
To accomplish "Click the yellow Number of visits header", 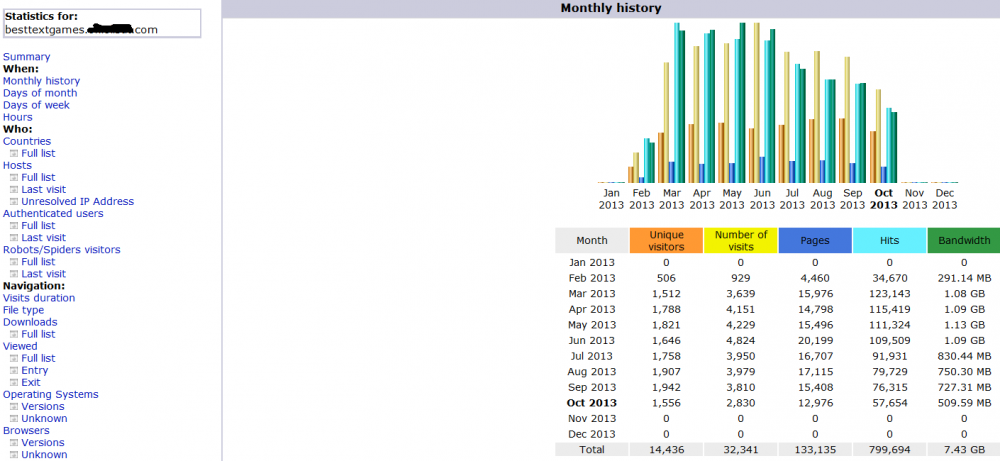I will pos(740,241).
